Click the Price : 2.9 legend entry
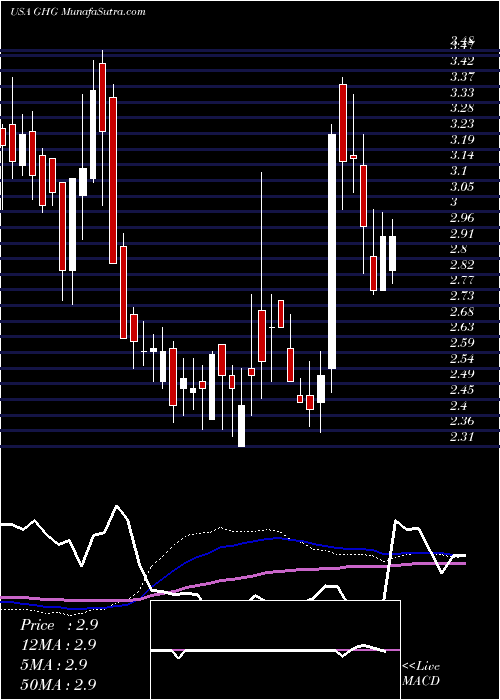Viewport: 500px width, 700px height. [x=59, y=625]
